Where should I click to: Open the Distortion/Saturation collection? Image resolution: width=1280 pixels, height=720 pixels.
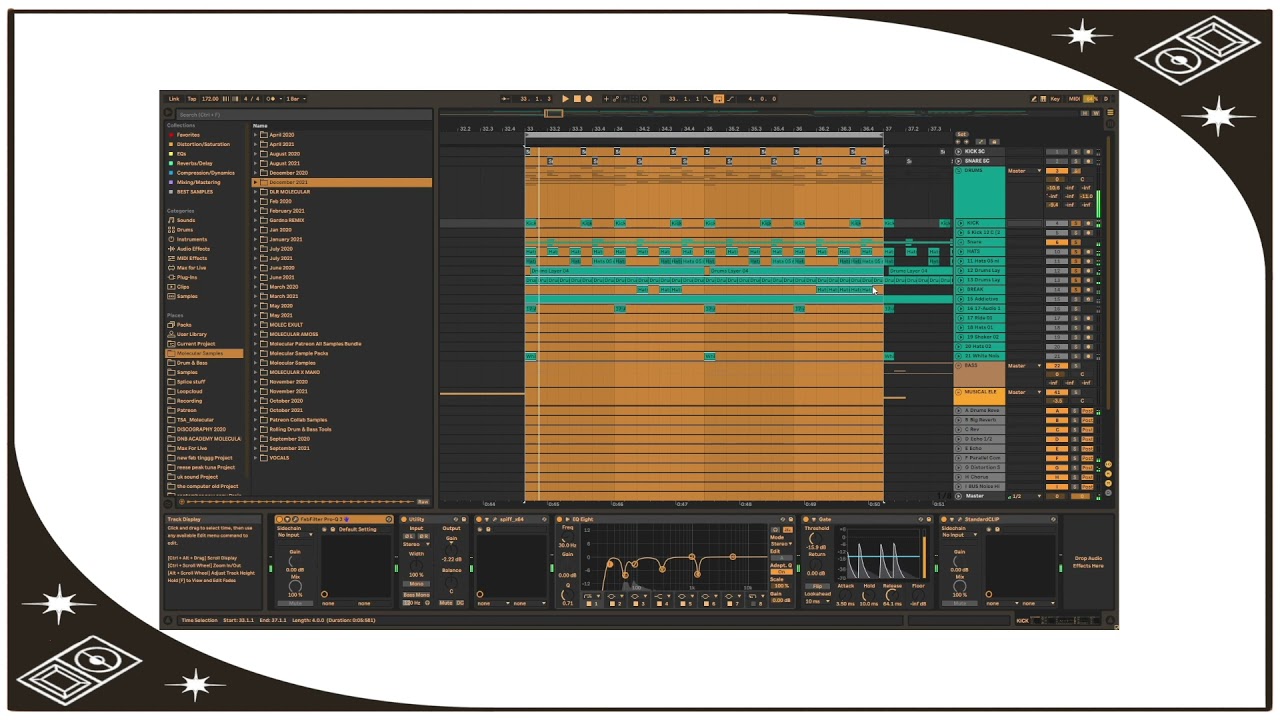coord(203,144)
